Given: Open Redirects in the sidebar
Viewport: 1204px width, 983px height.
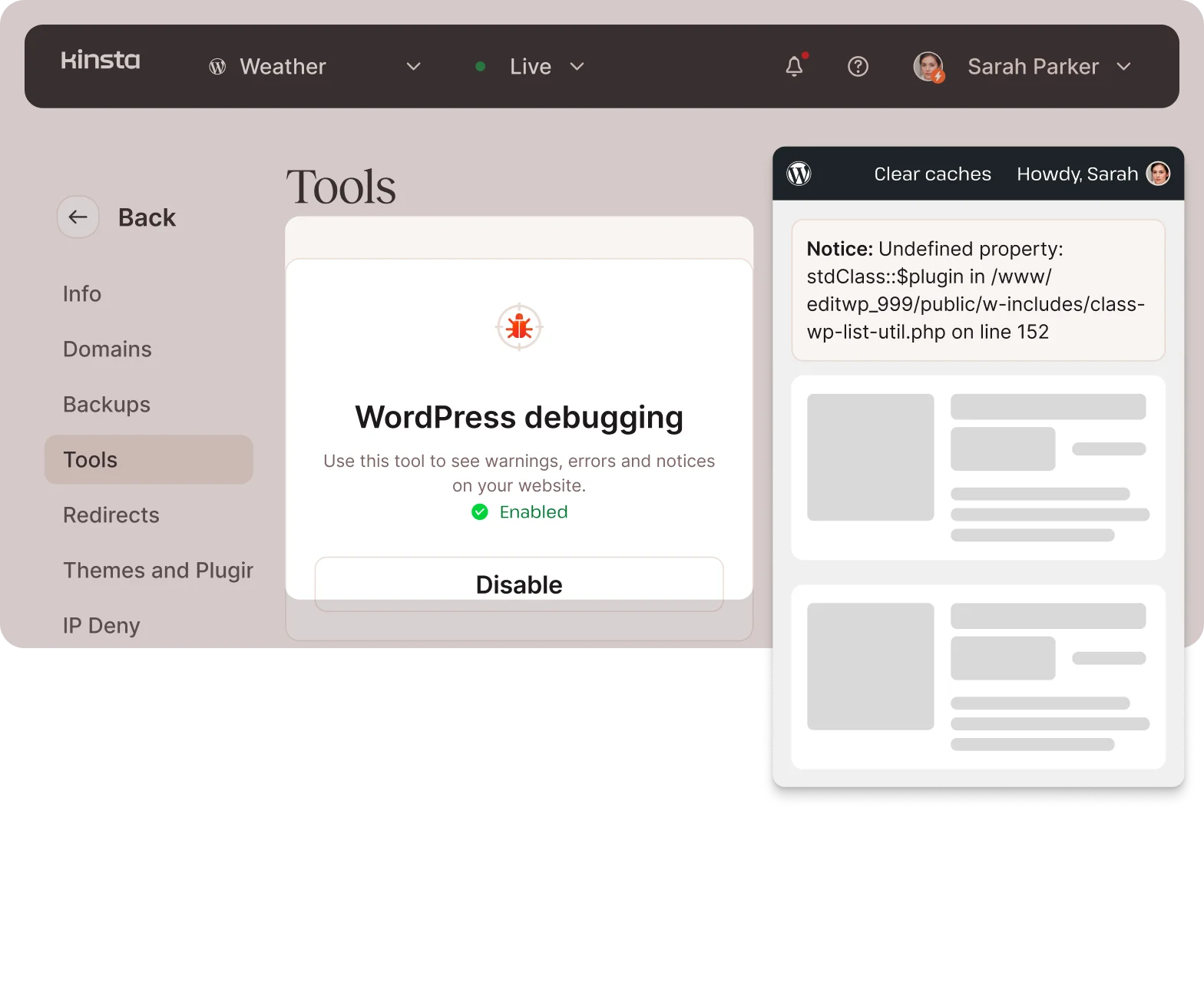Looking at the screenshot, I should point(111,515).
